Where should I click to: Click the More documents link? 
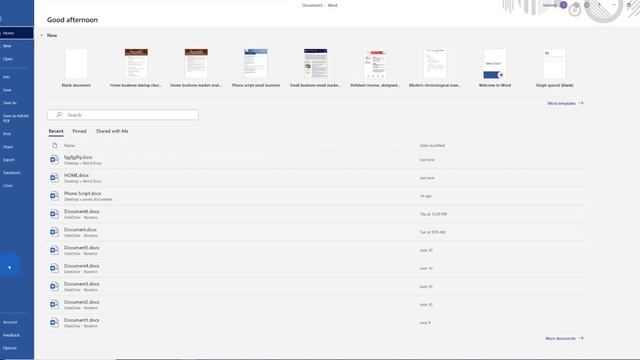pyautogui.click(x=560, y=338)
